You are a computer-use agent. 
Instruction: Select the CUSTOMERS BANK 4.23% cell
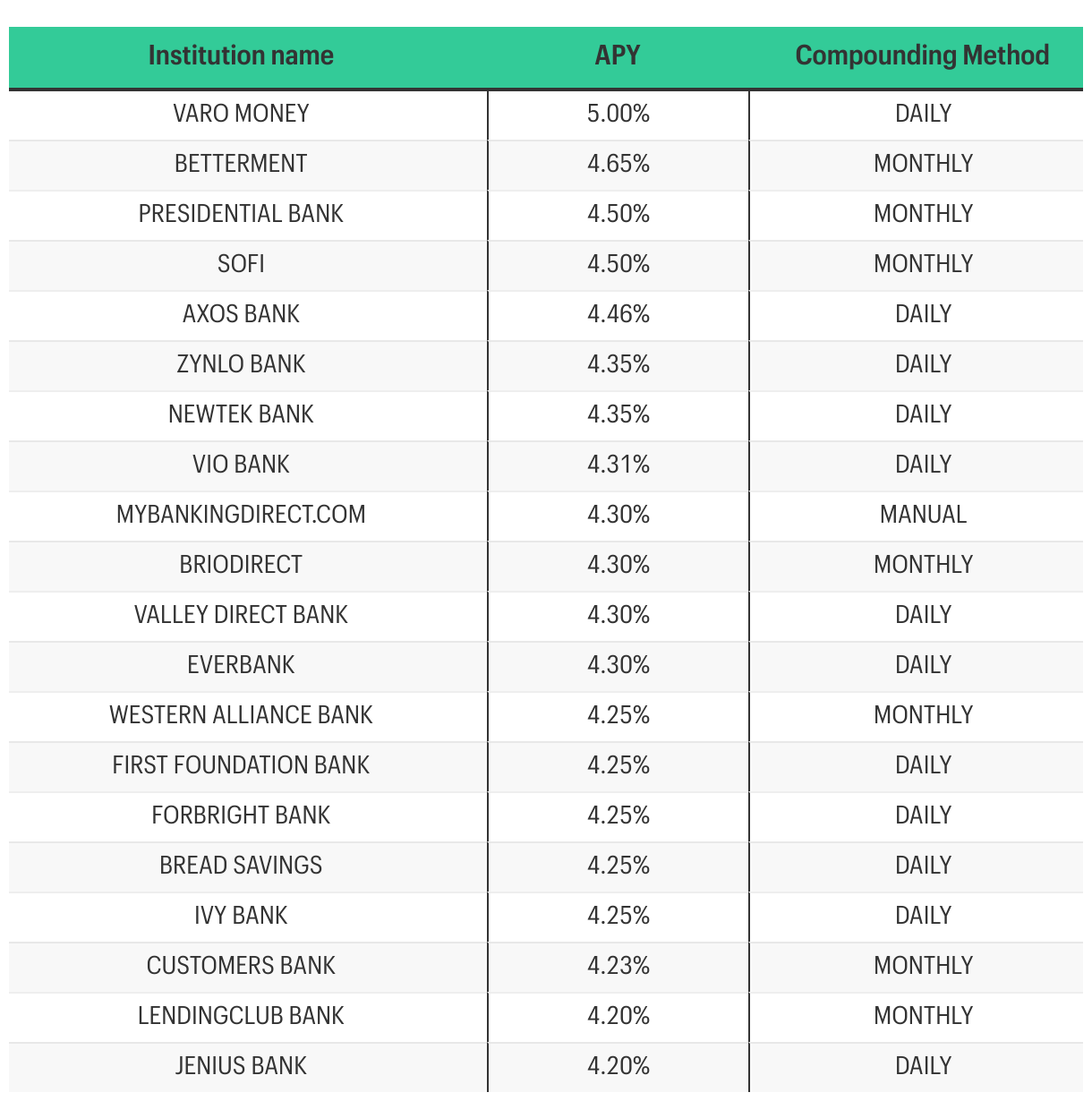point(619,966)
